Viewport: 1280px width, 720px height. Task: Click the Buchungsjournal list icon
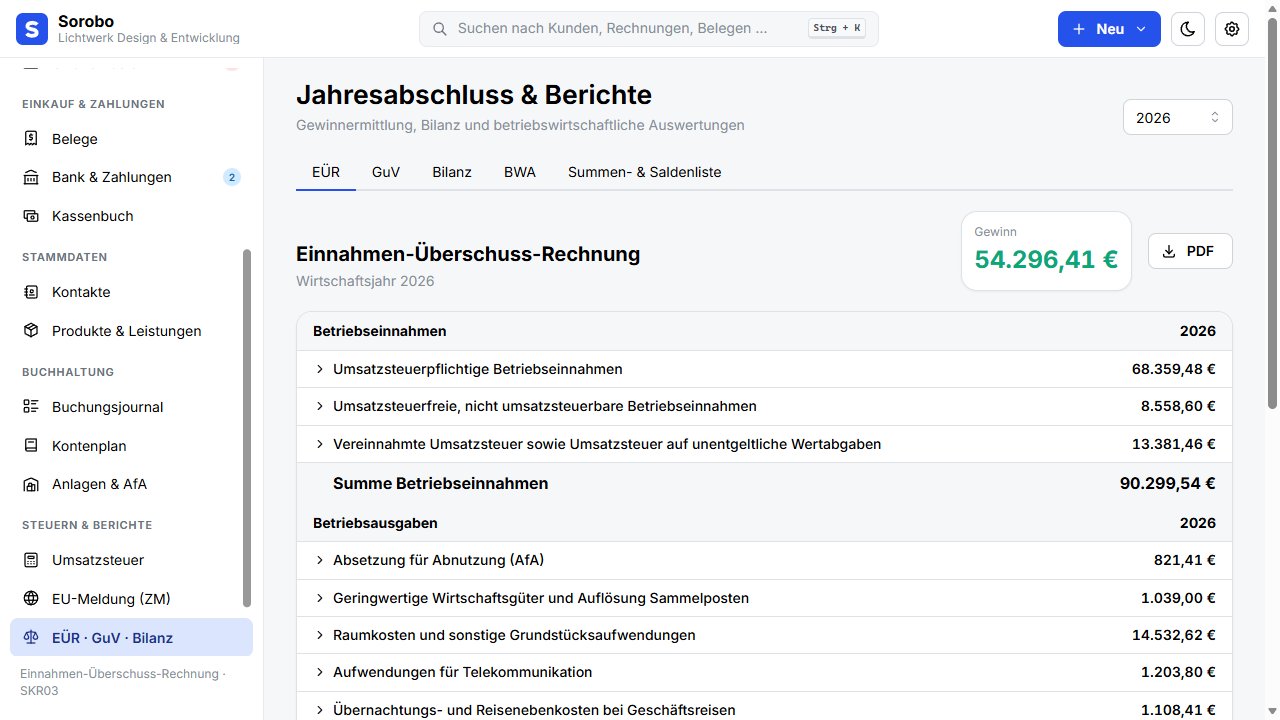32,407
